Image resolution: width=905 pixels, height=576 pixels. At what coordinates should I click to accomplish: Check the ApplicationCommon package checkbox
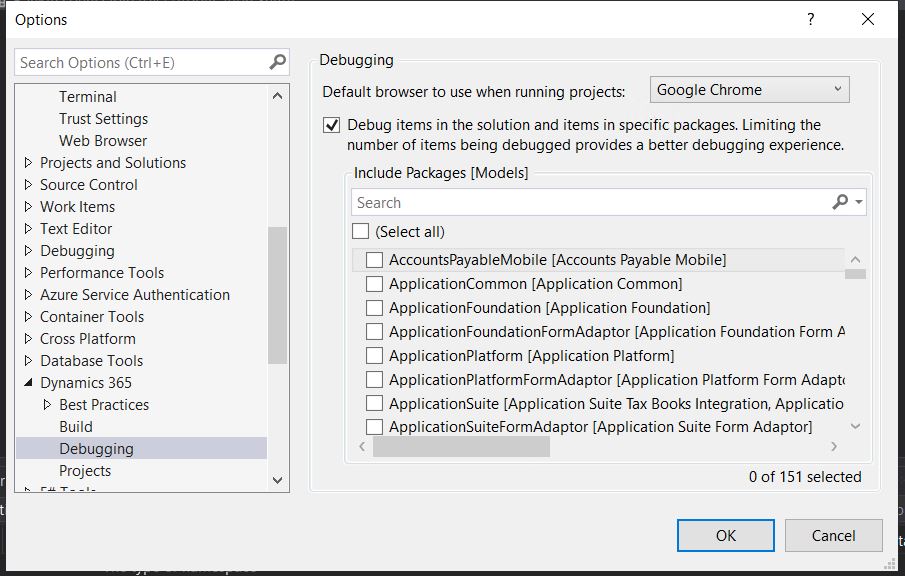click(374, 283)
